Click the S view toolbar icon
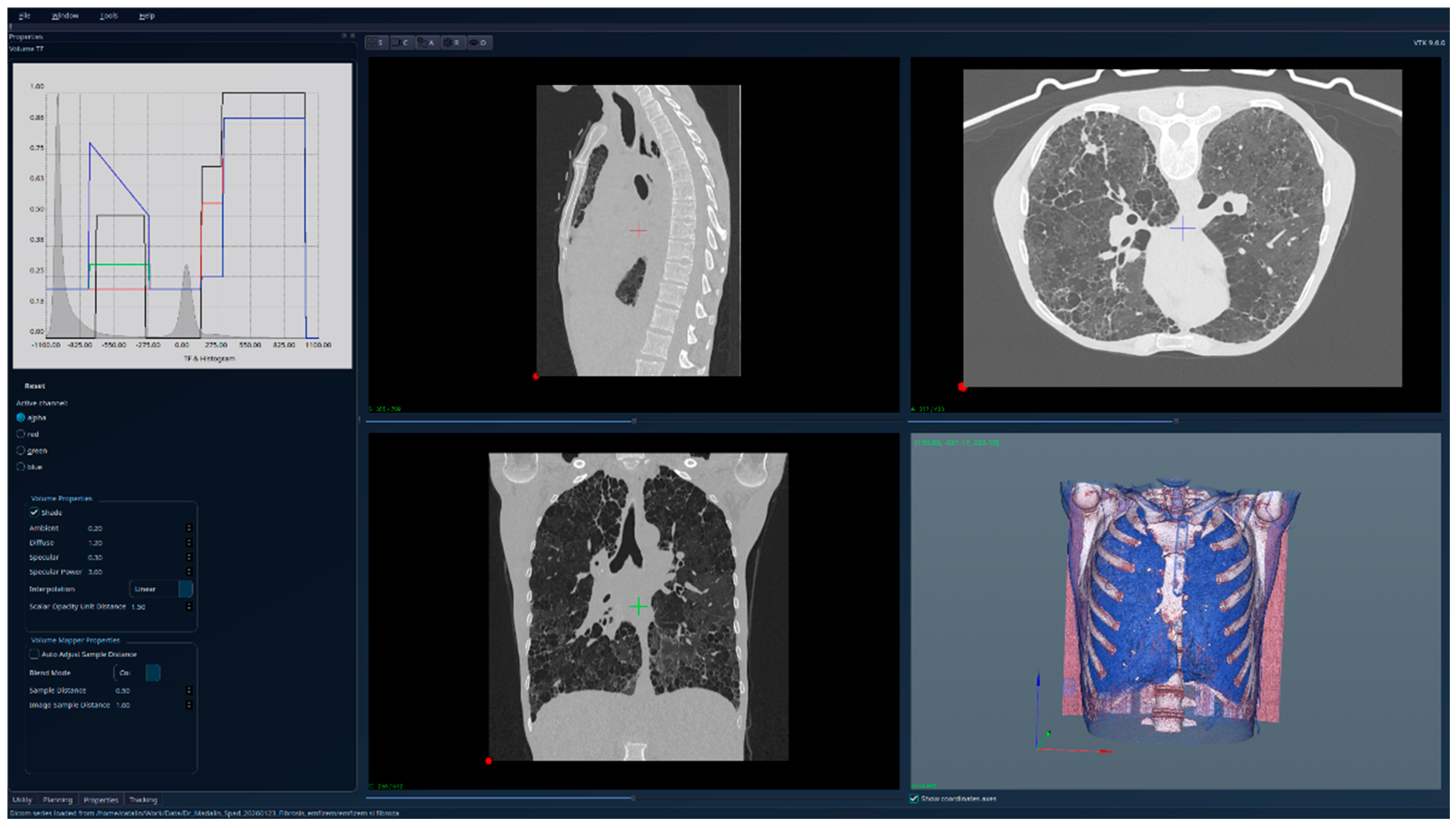The image size is (1456, 828). click(376, 43)
